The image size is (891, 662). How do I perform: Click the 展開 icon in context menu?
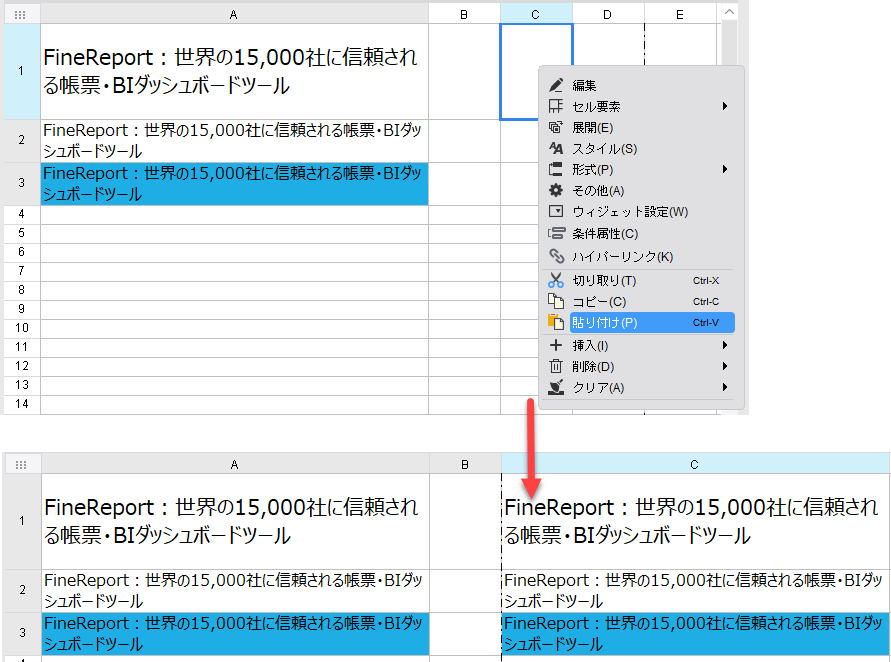[x=556, y=127]
